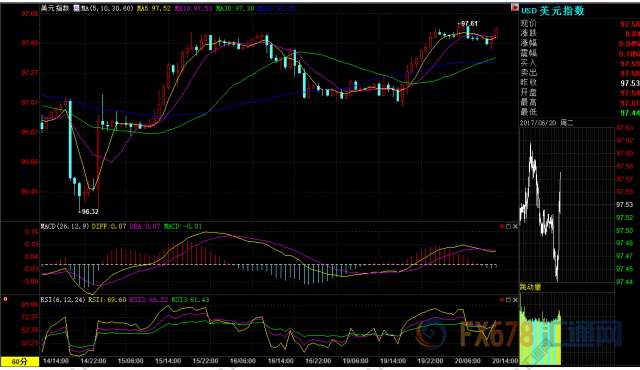Click the MACD(26,12,9) parameters label

click(x=64, y=226)
